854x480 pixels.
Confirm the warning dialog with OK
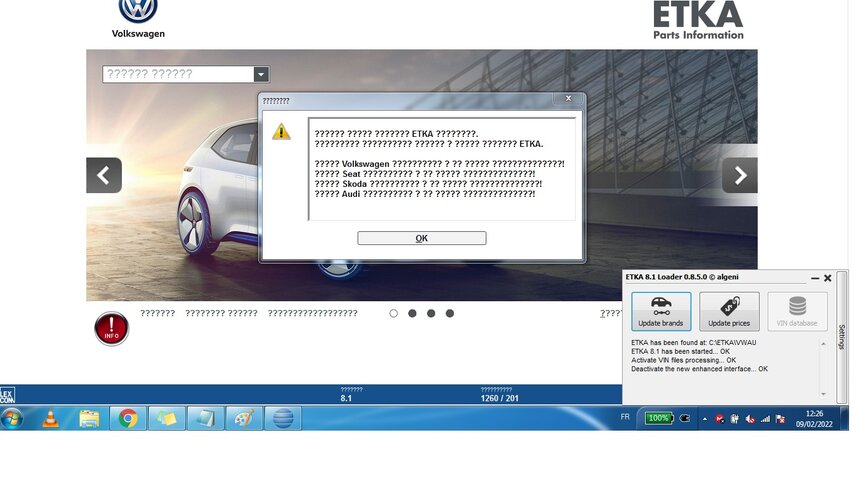tap(422, 238)
